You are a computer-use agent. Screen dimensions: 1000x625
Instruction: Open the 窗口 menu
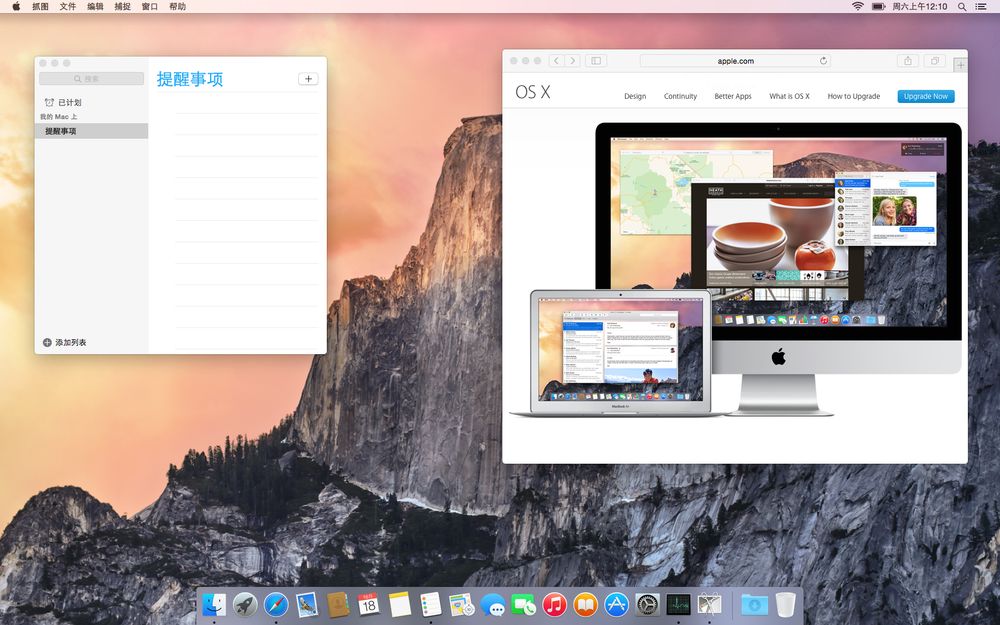pos(150,6)
